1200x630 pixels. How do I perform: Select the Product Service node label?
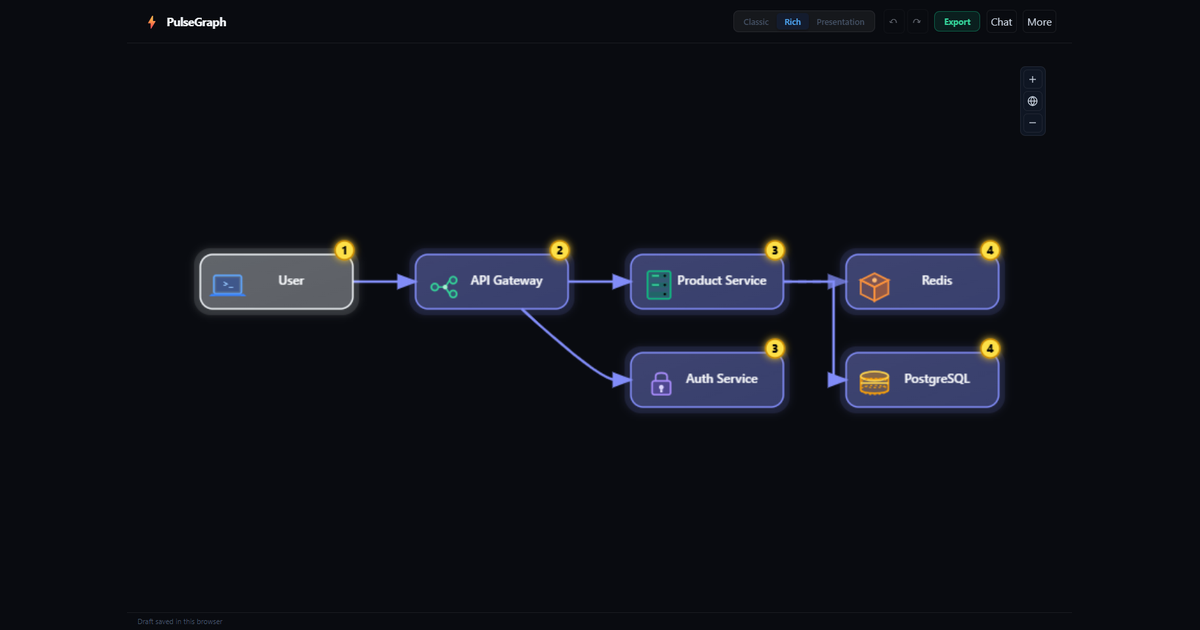pyautogui.click(x=722, y=281)
